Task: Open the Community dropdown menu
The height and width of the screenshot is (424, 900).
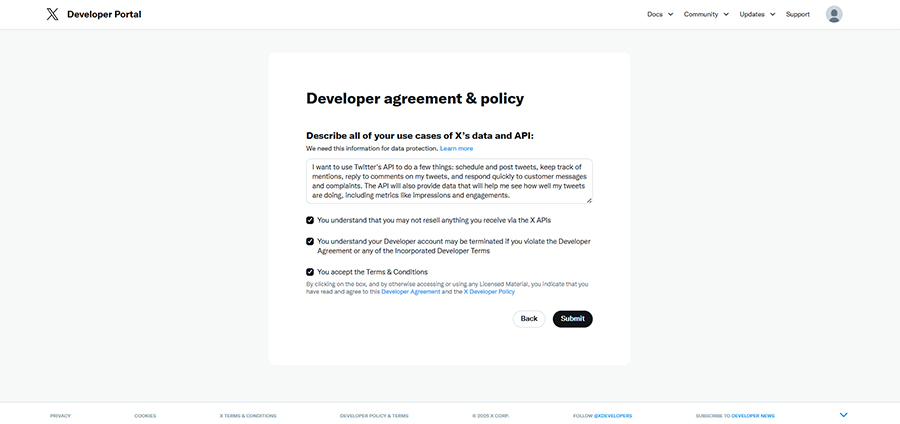Action: click(x=706, y=14)
